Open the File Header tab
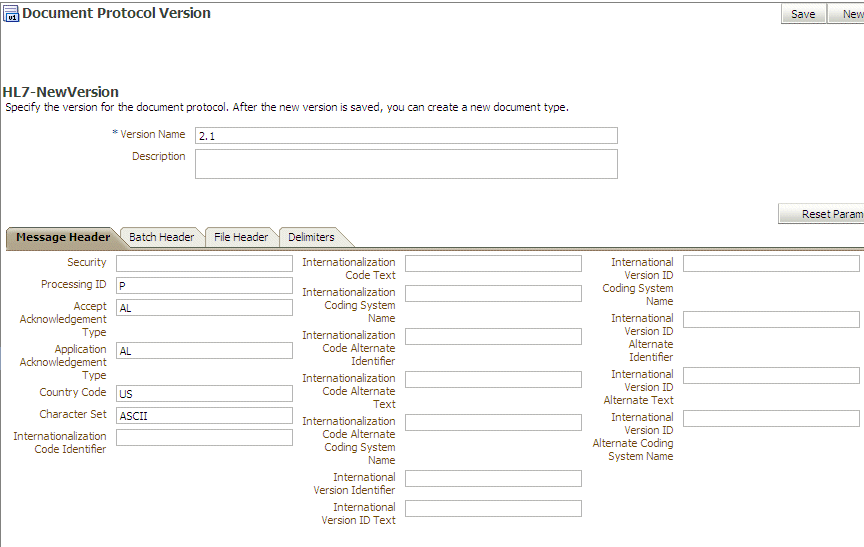The height and width of the screenshot is (547, 864). [241, 237]
